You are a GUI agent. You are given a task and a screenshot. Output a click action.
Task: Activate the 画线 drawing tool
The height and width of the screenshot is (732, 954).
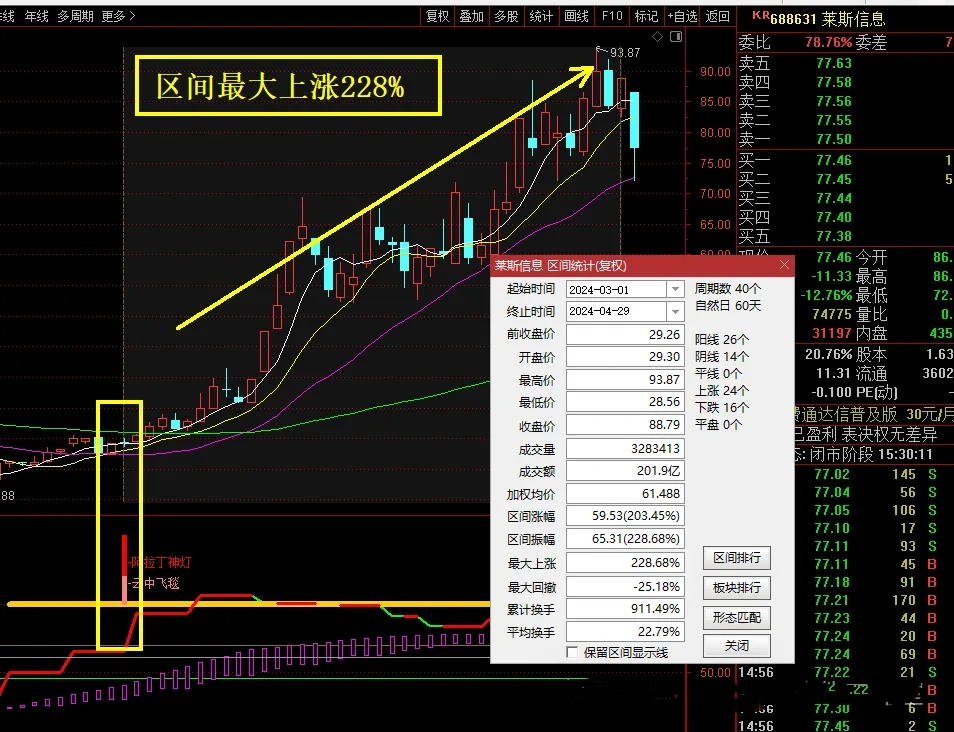pyautogui.click(x=576, y=16)
